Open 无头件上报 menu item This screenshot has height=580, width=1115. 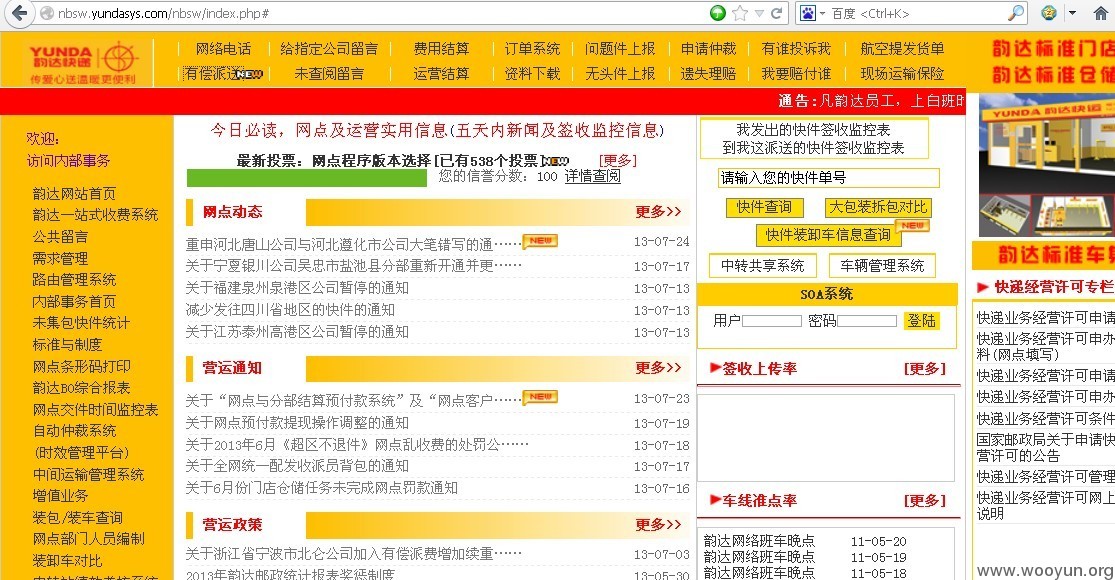(620, 74)
